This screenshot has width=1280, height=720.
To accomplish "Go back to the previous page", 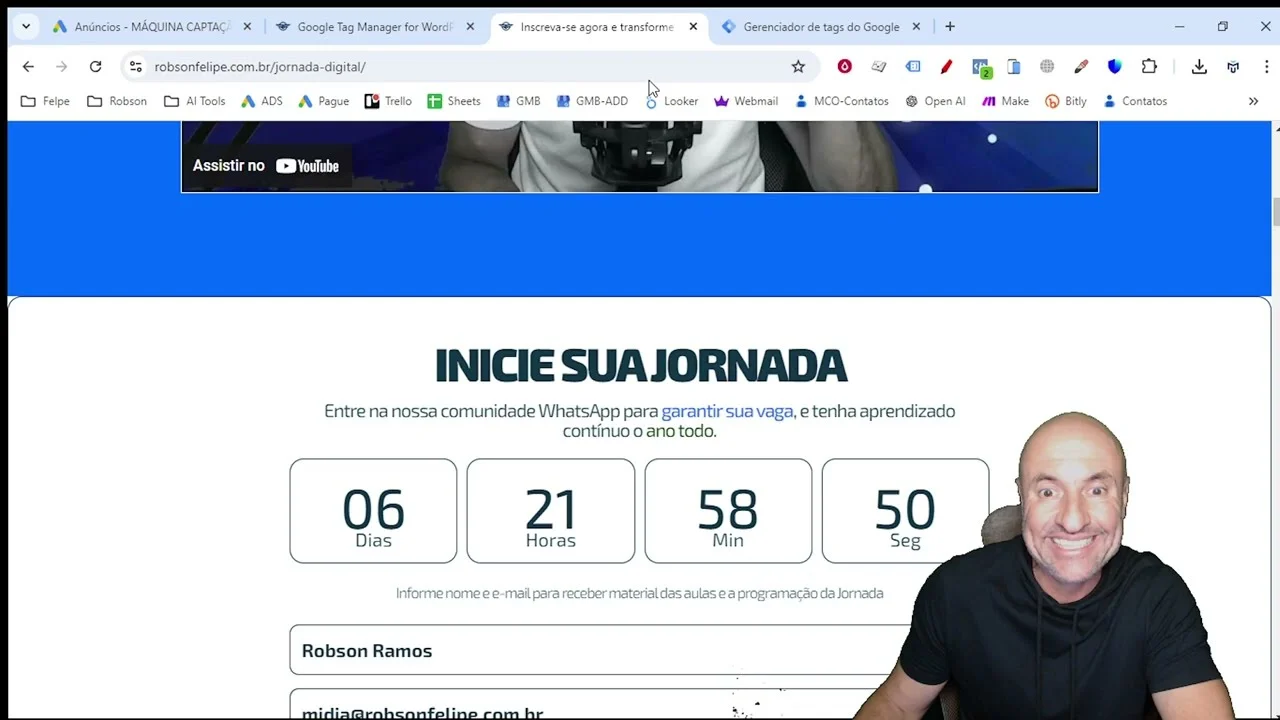I will pyautogui.click(x=28, y=67).
